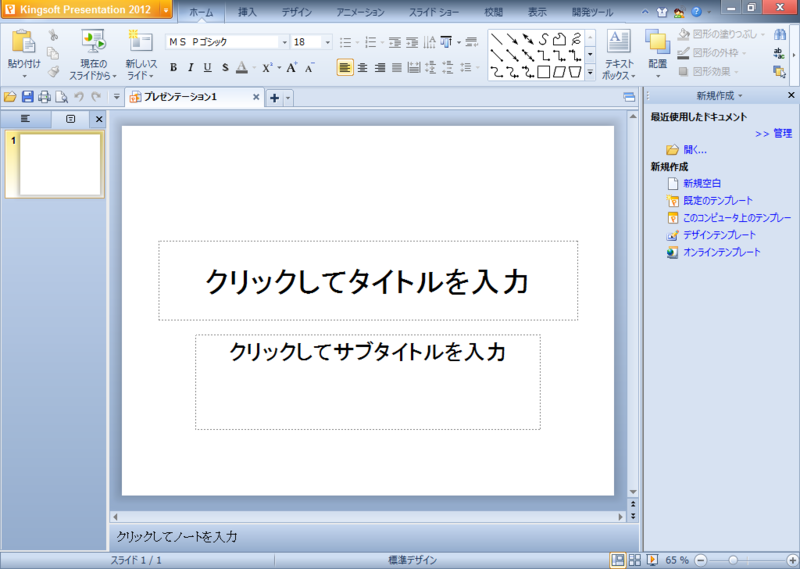This screenshot has width=800, height=569.
Task: Switch to Slide Sorter view icon
Action: point(635,560)
